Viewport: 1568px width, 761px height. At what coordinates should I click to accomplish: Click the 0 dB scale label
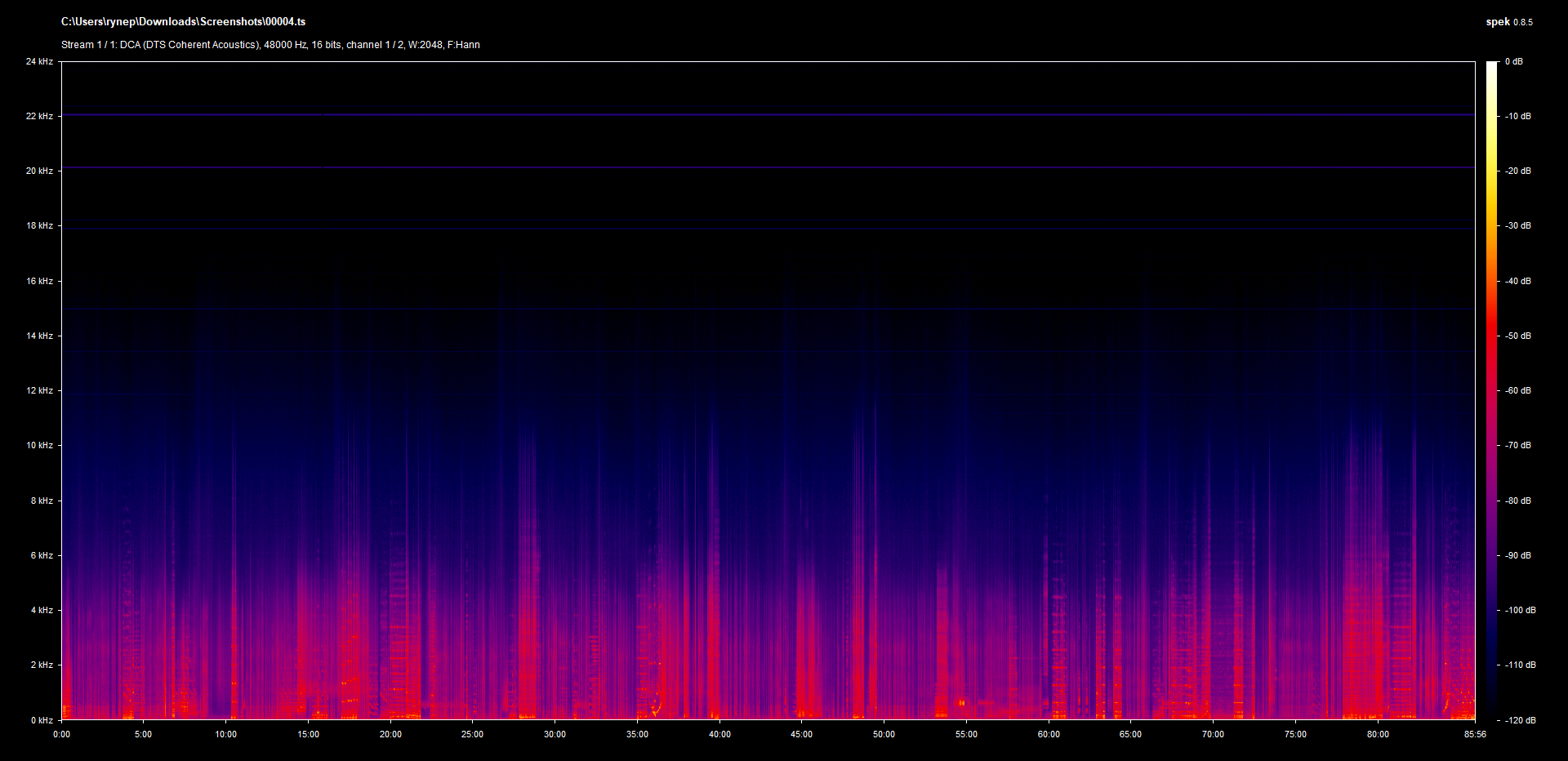coord(1514,61)
